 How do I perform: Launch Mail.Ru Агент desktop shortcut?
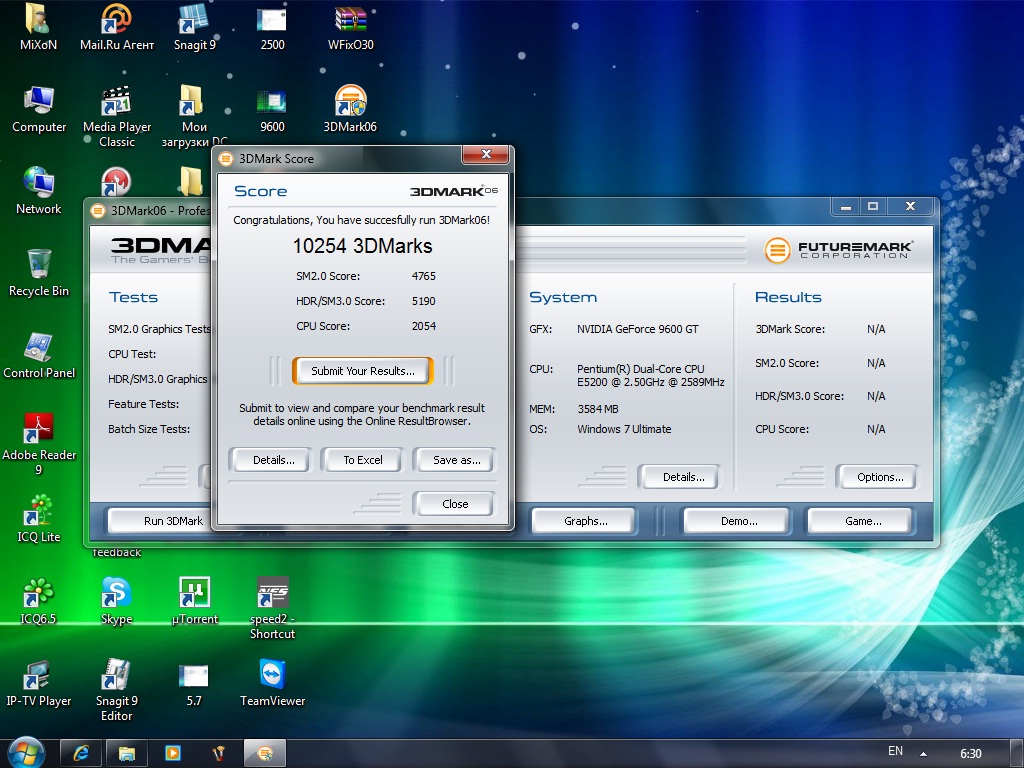tap(116, 27)
